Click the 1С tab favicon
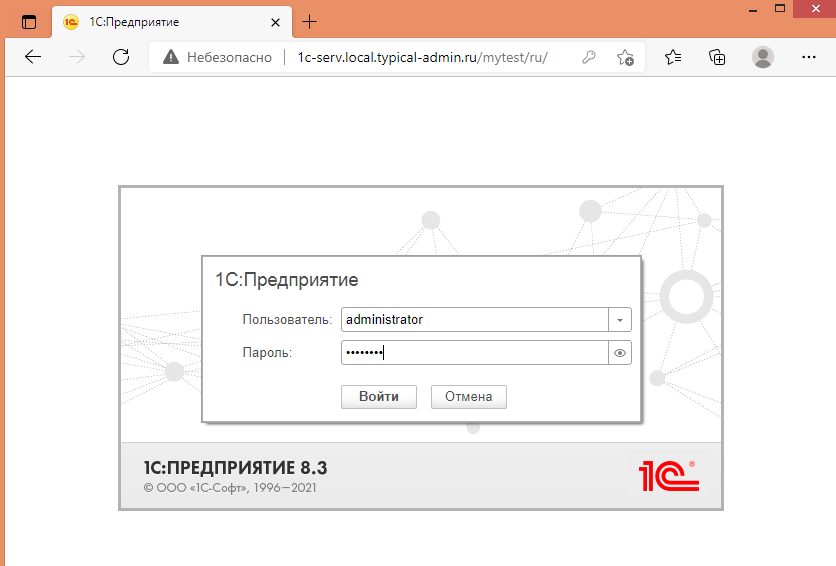This screenshot has height=566, width=836. coord(71,22)
